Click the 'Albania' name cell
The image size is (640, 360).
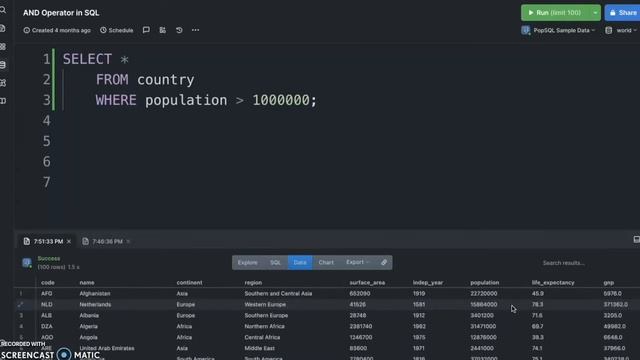89,316
